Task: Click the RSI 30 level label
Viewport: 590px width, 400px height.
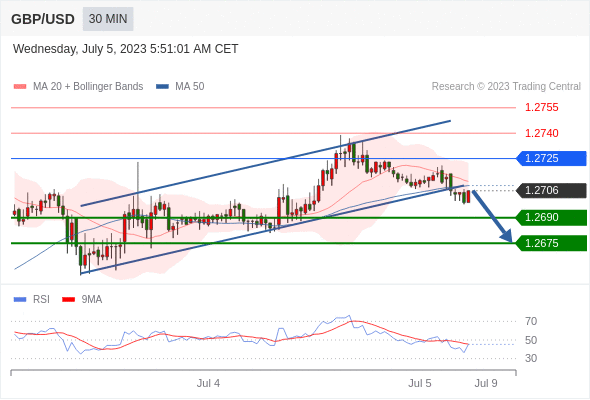Action: 531,358
